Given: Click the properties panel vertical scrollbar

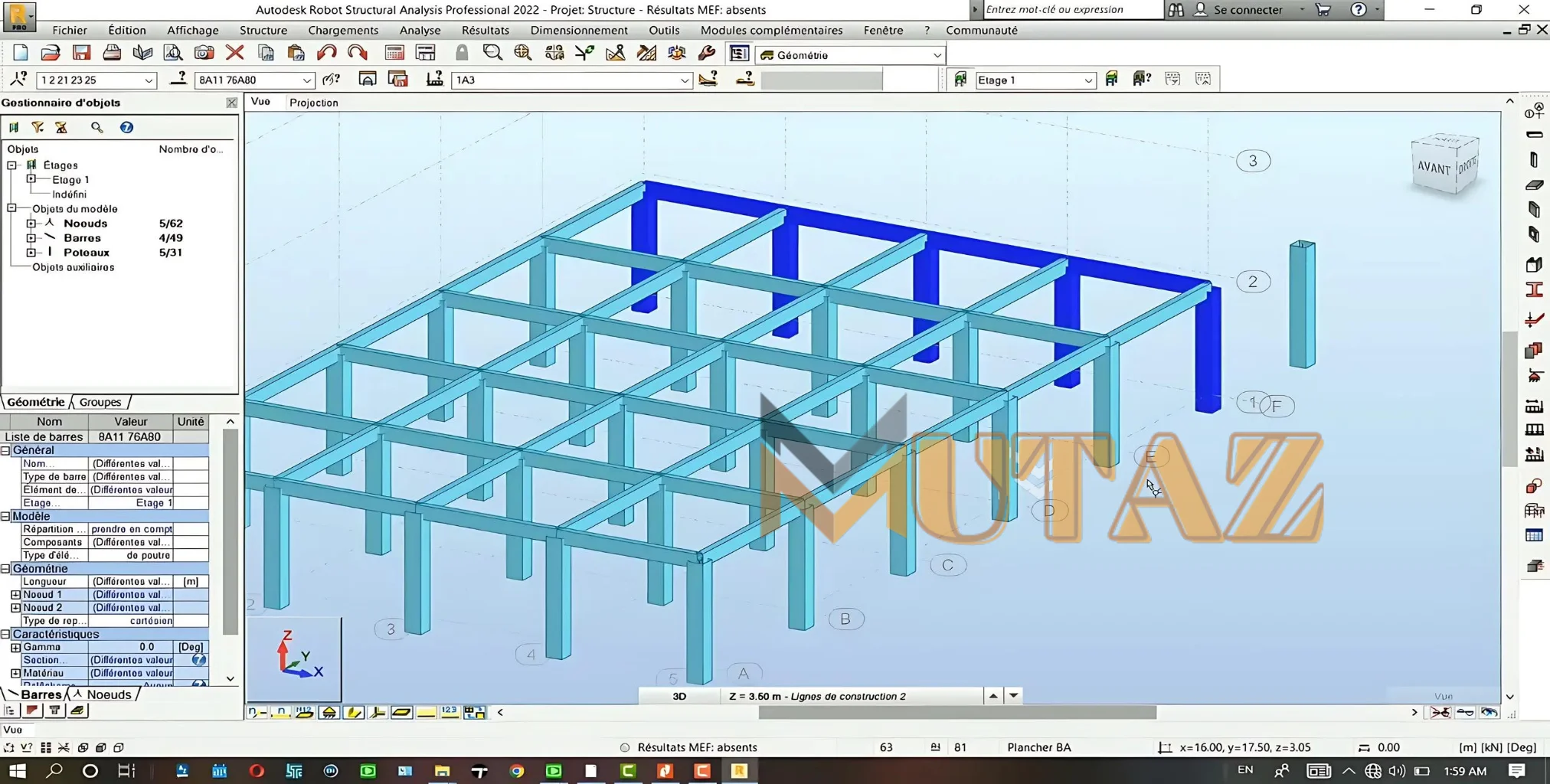Looking at the screenshot, I should [230, 532].
